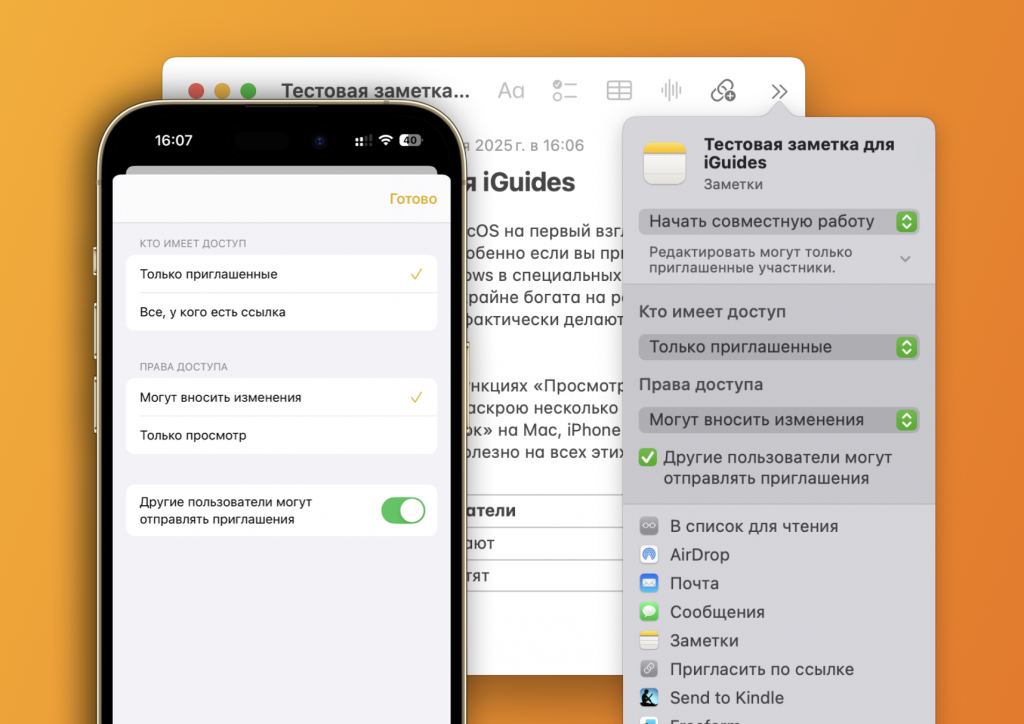The width and height of the screenshot is (1024, 724).
Task: Tap the battery indicator on iPhone
Action: coord(411,140)
